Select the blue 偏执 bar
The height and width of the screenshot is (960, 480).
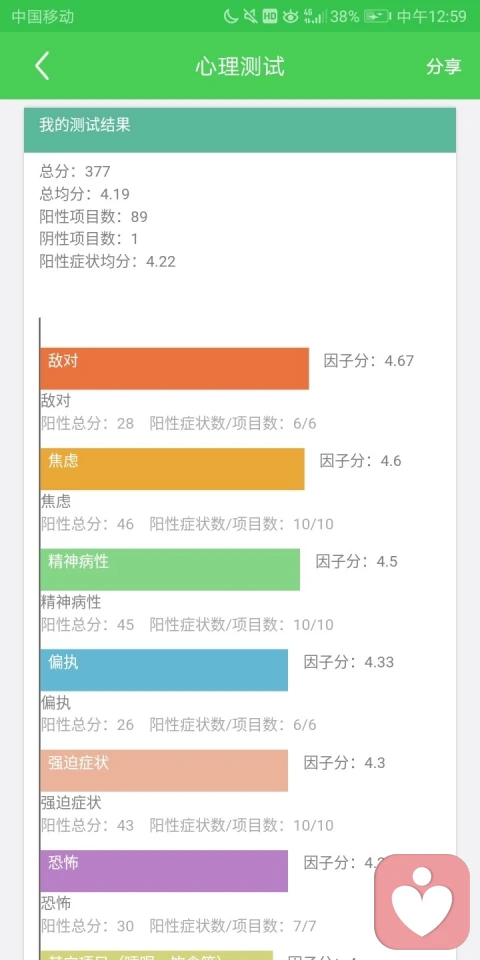click(x=164, y=670)
